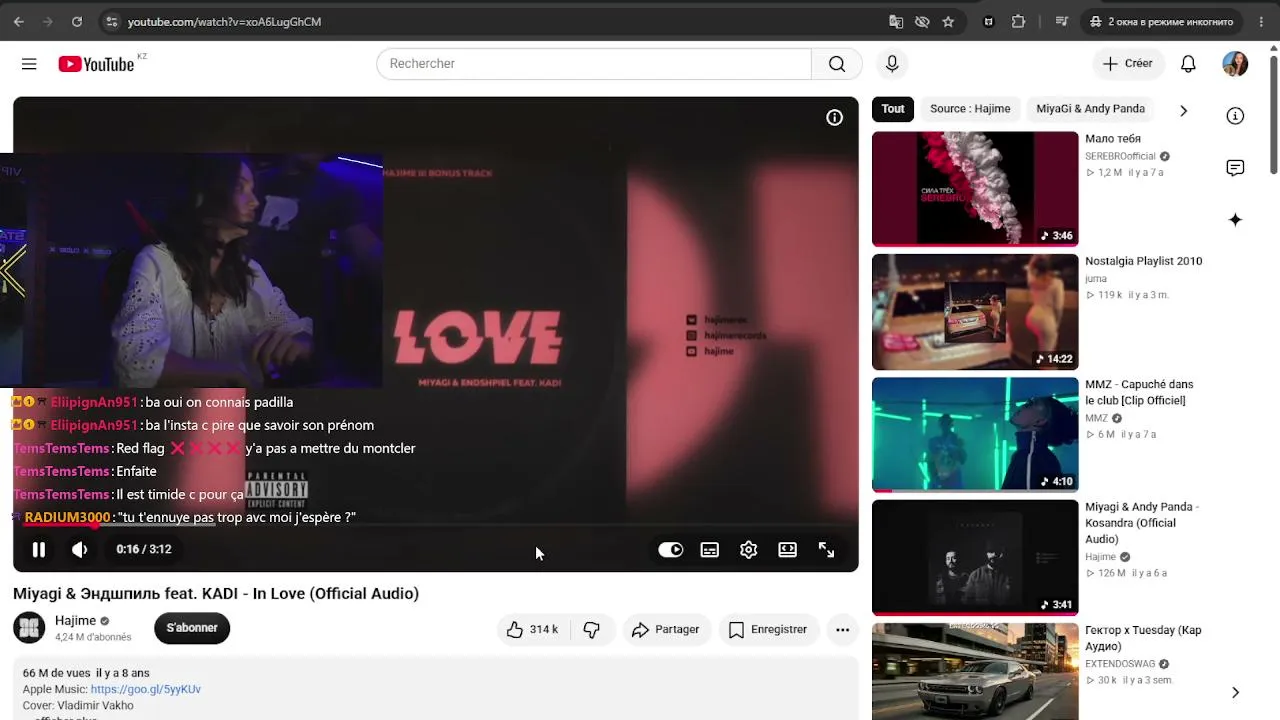The height and width of the screenshot is (720, 1280).
Task: Open the YouTube guide hamburger menu
Action: (x=29, y=64)
